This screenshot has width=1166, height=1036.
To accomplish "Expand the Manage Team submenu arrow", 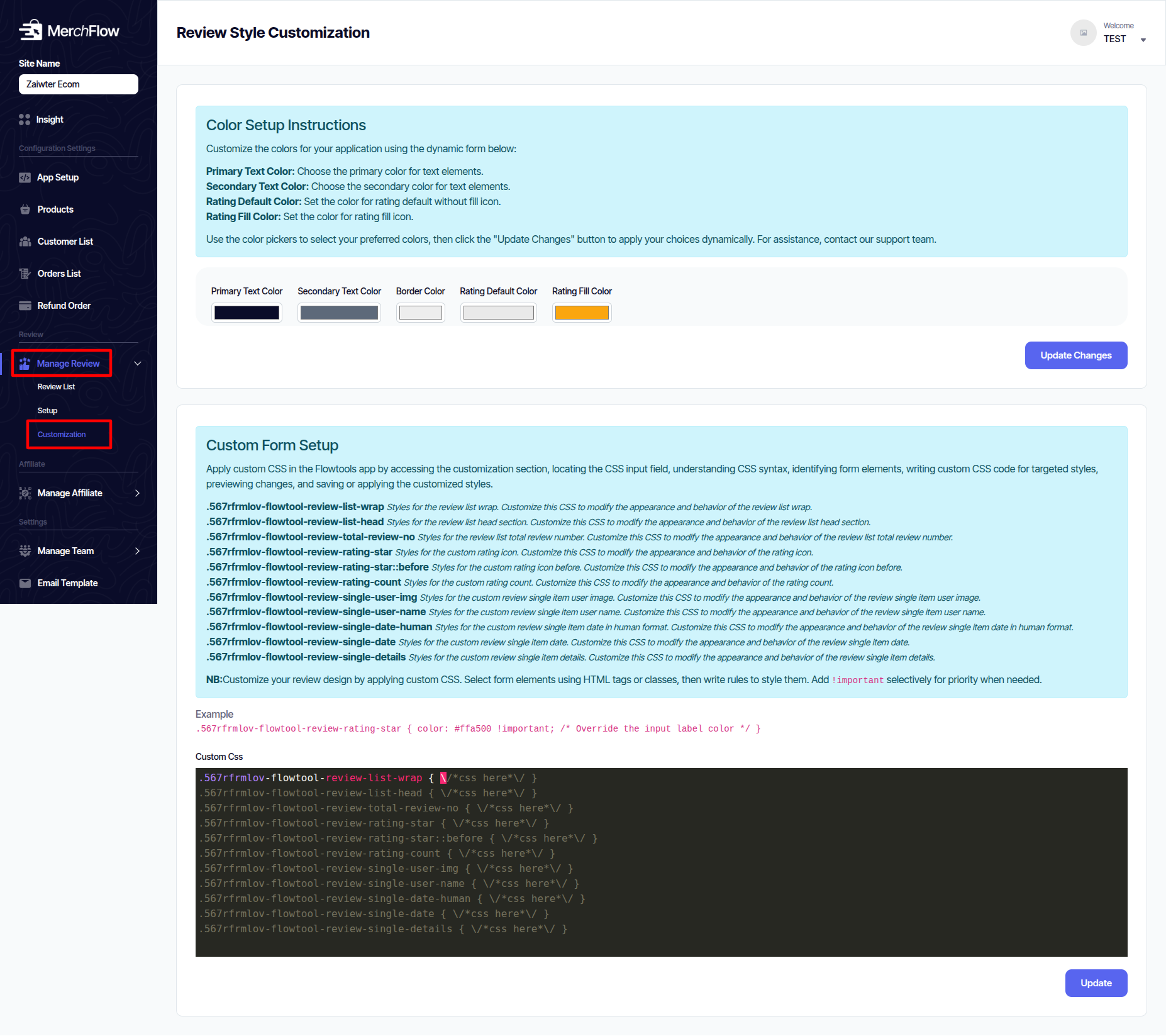I will click(138, 551).
